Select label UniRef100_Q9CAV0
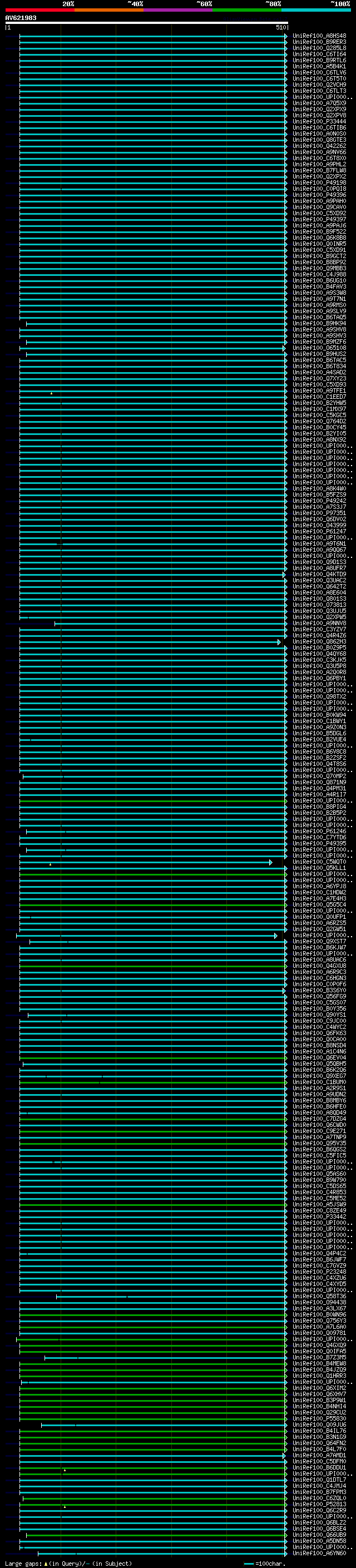Image resolution: width=356 pixels, height=1568 pixels. coord(319,207)
